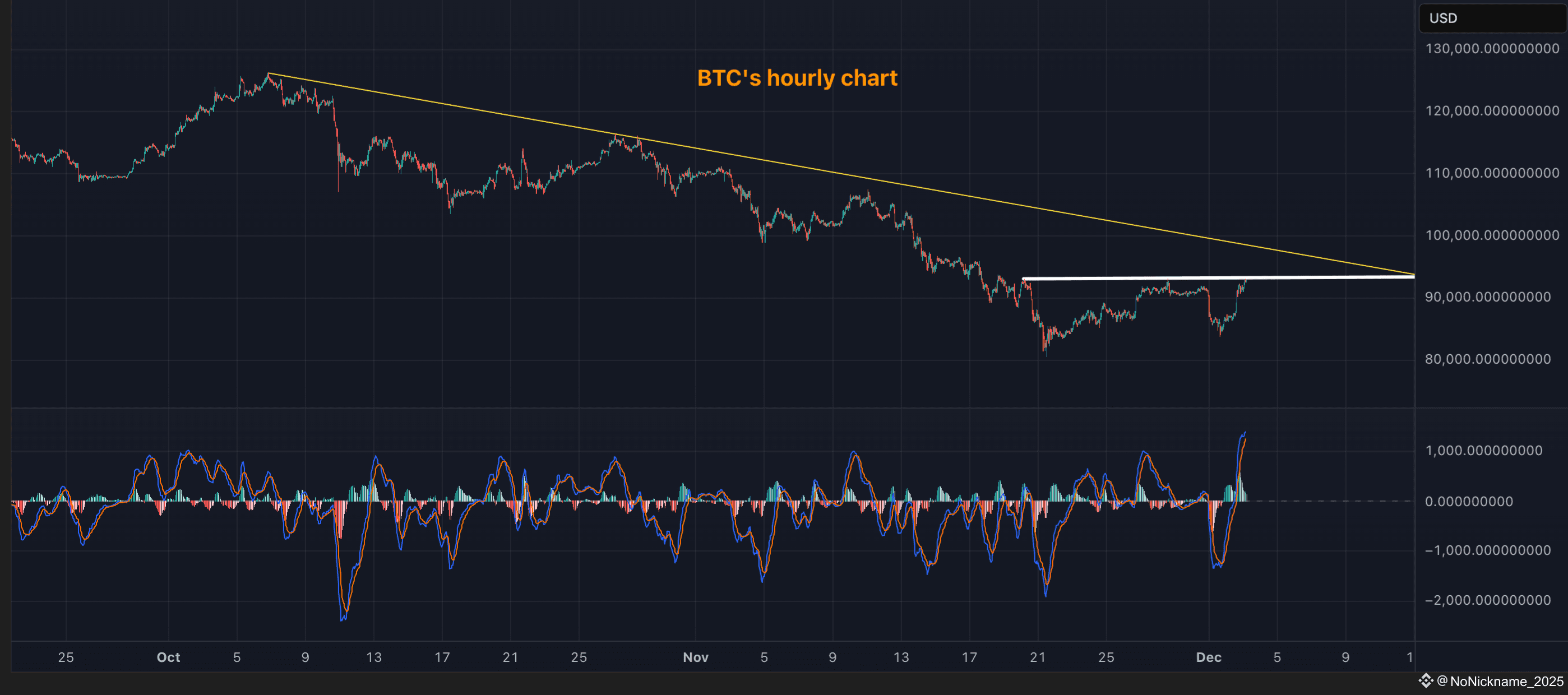The width and height of the screenshot is (1568, 695).
Task: Click the −2,000 indicator scale label
Action: pos(1488,600)
